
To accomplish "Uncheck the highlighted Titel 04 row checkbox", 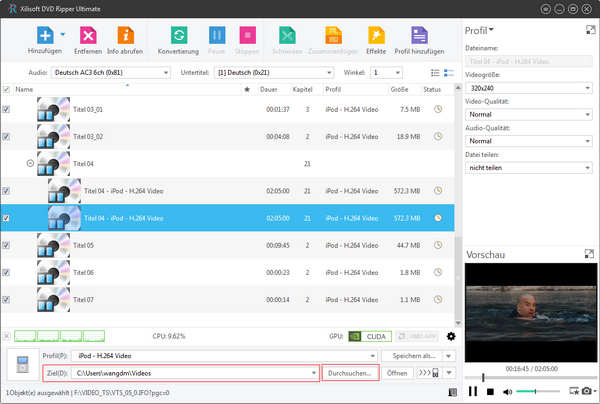I will pyautogui.click(x=6, y=218).
